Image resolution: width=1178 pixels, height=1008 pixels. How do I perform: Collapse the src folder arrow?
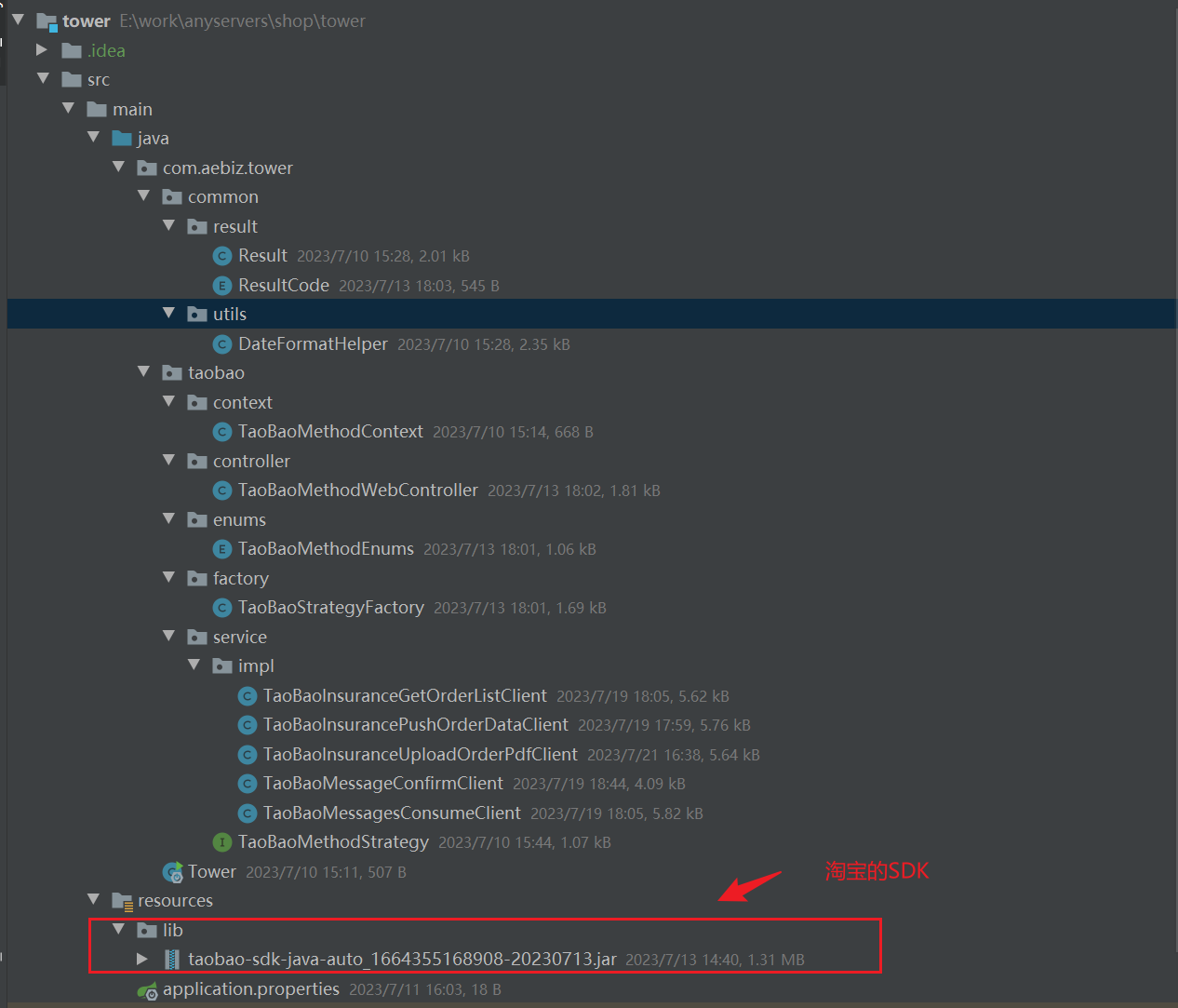[x=43, y=79]
